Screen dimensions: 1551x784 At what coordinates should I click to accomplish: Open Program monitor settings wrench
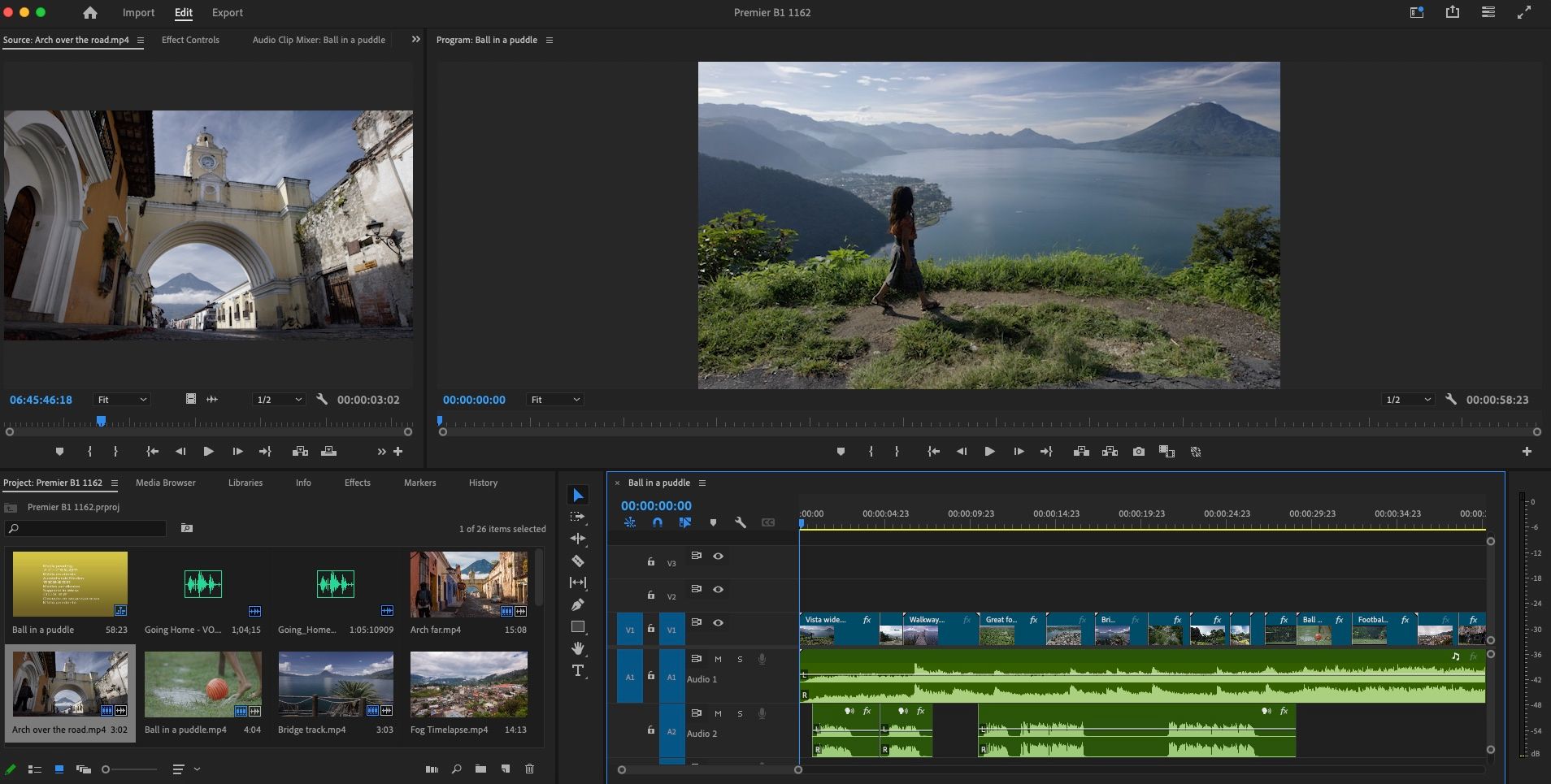click(1451, 400)
